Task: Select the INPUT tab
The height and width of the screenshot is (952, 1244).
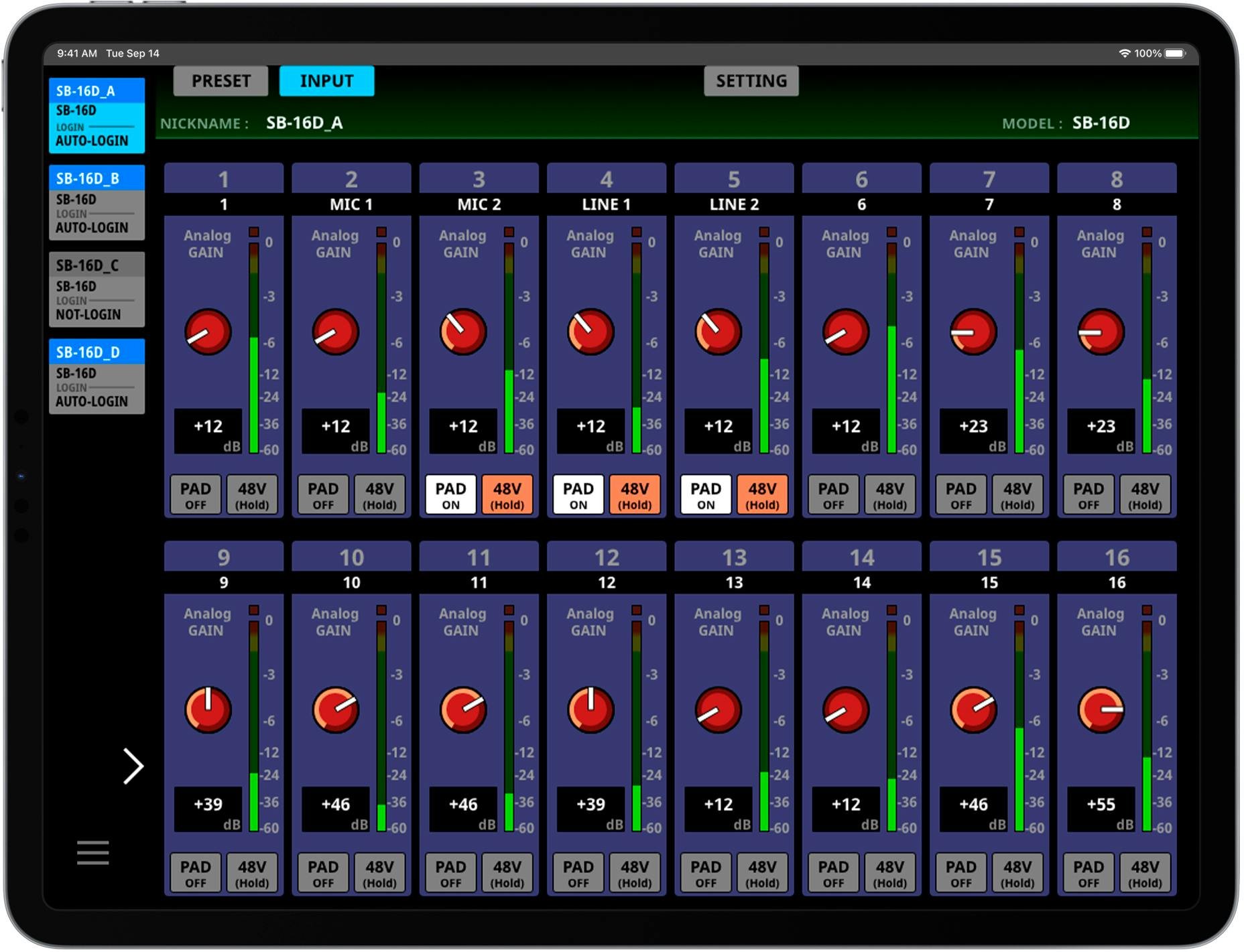Action: (327, 80)
